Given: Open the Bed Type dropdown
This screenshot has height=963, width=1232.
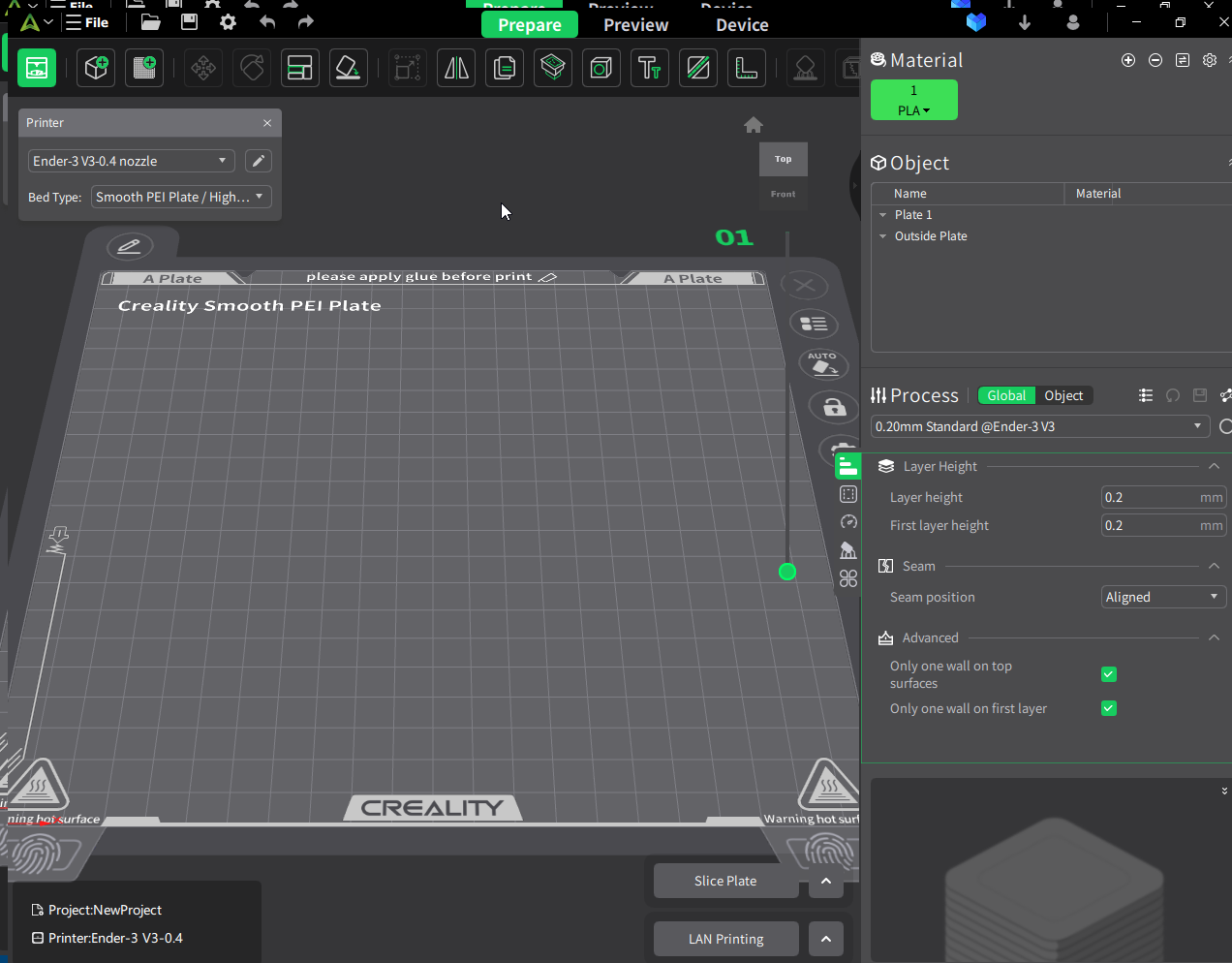Looking at the screenshot, I should tap(181, 197).
